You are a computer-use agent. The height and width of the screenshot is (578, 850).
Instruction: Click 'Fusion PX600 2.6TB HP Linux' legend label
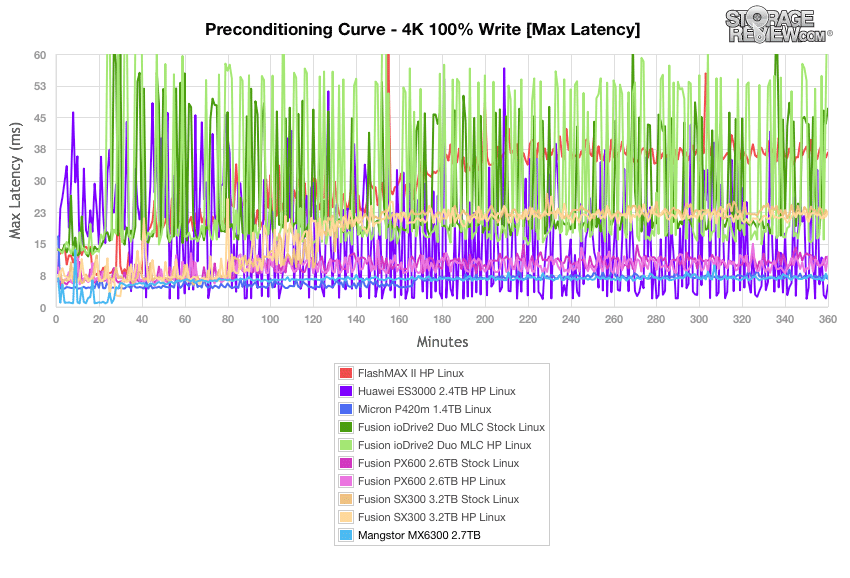pos(432,481)
